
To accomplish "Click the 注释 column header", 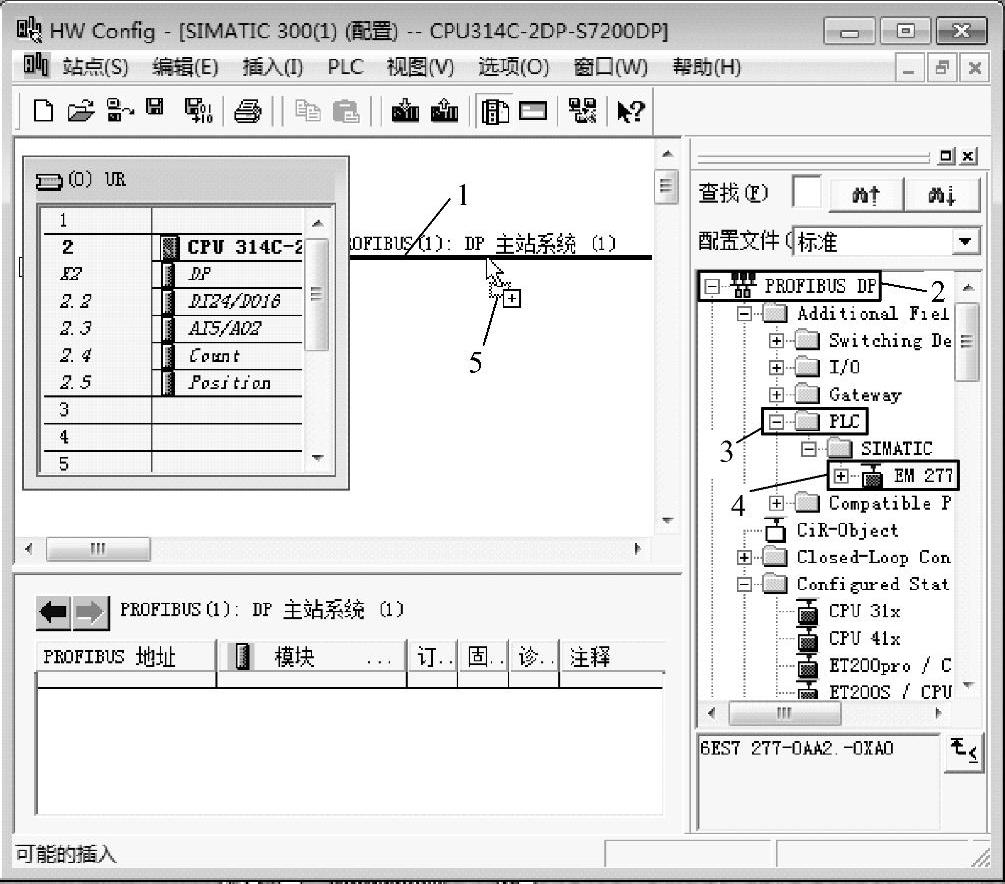I will pos(611,656).
